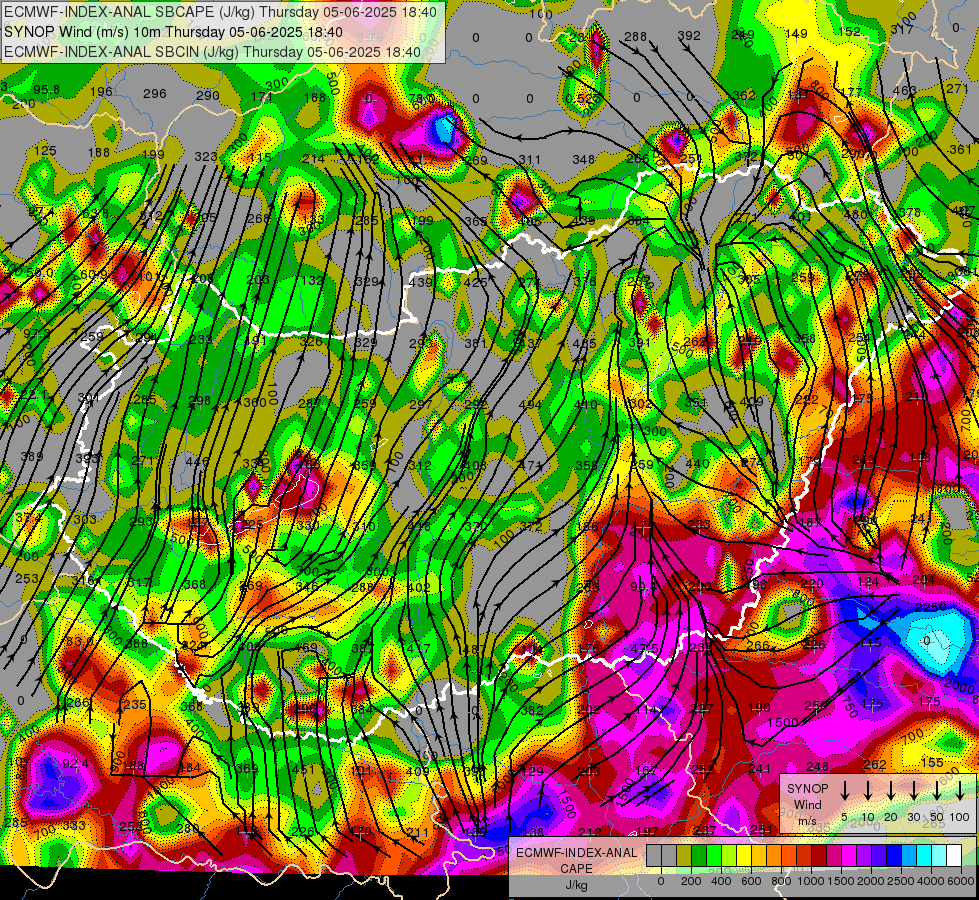This screenshot has width=979, height=900.
Task: Pick the olive swatch in the CAPE legend
Action: pyautogui.click(x=684, y=855)
